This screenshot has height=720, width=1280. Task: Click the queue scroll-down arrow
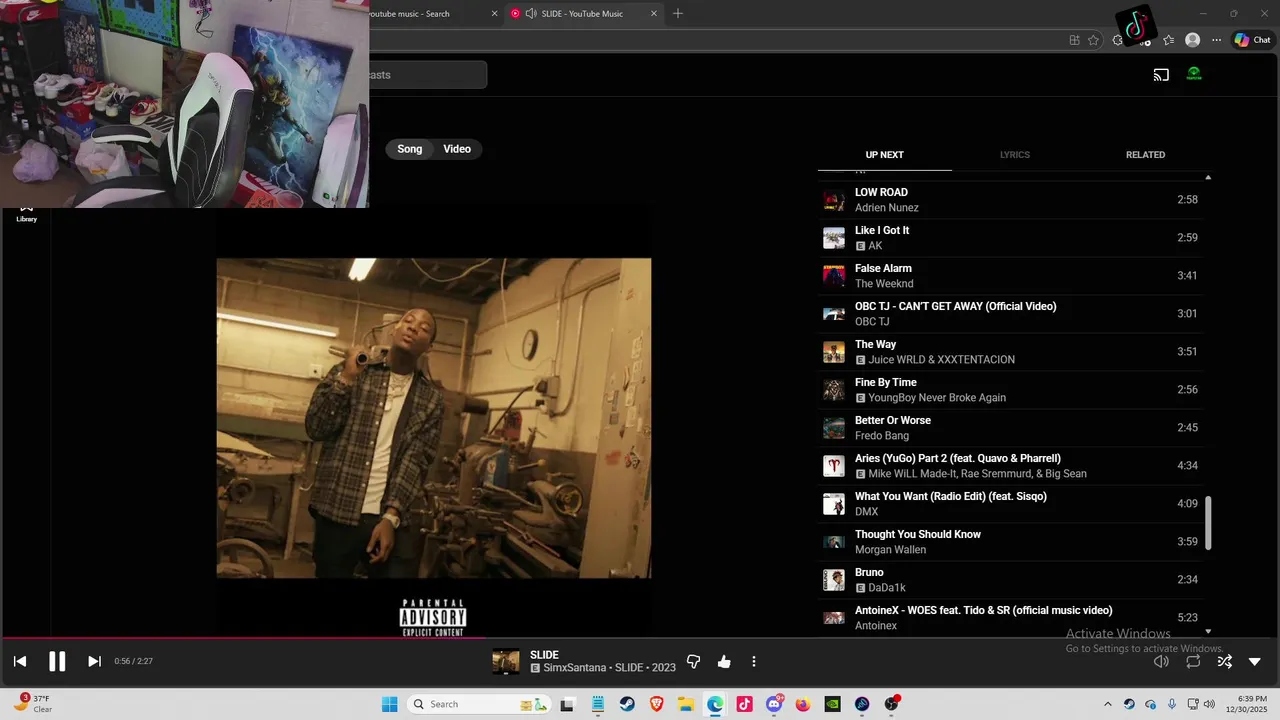tap(1208, 631)
